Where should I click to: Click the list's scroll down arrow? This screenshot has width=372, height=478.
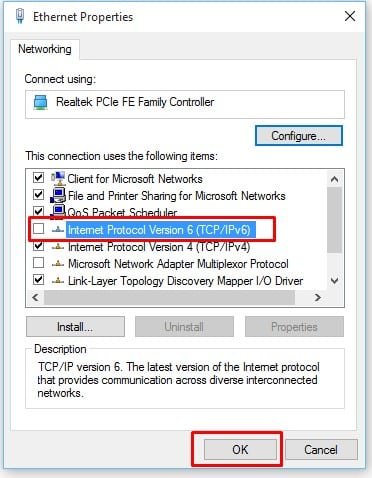pos(334,281)
